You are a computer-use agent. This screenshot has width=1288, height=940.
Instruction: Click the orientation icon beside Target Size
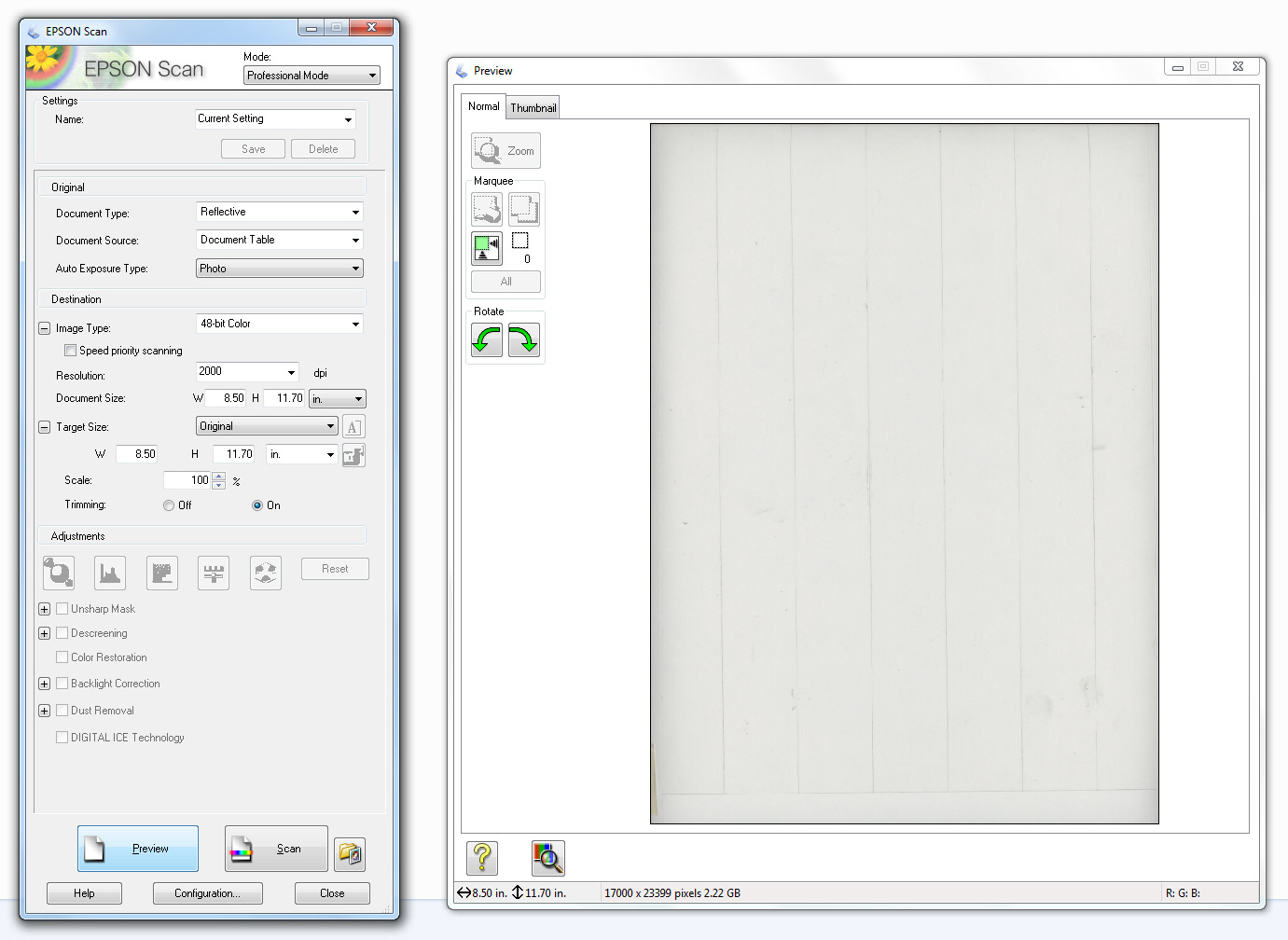pos(353,427)
